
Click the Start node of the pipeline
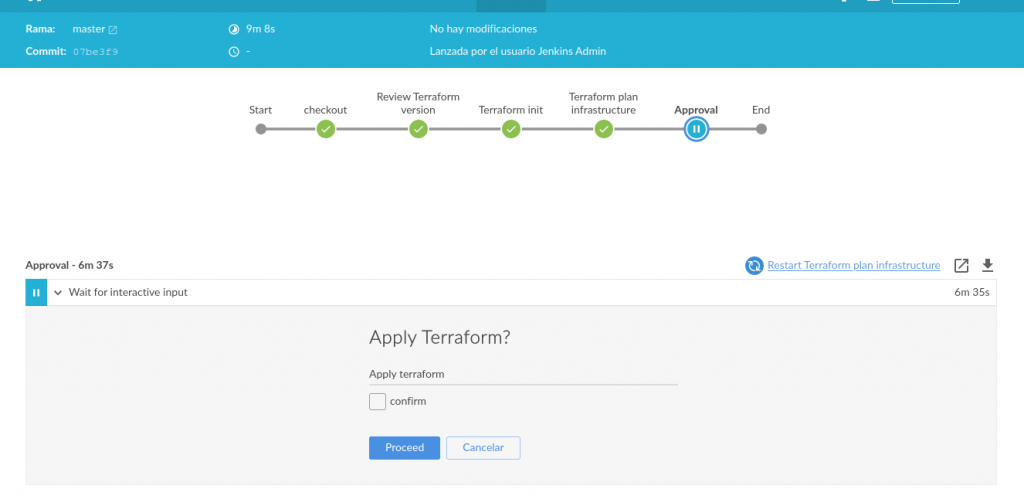pos(261,129)
